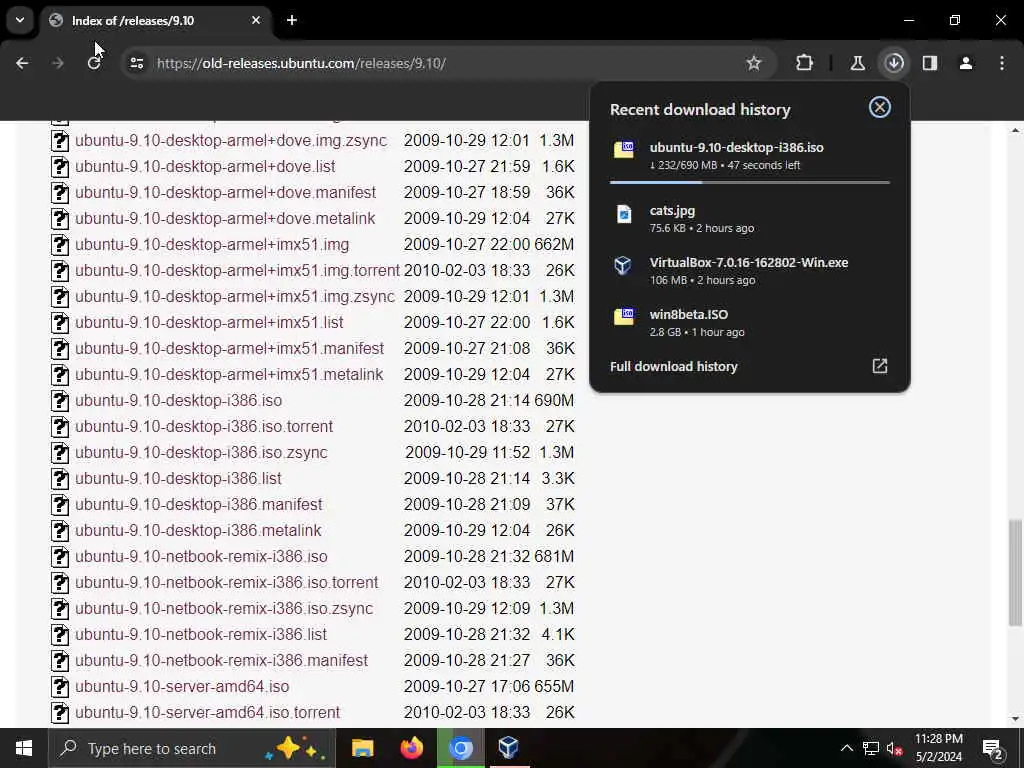
Task: Click ubuntu-9.10-desktop-armel+imx51.img link
Action: tap(212, 244)
